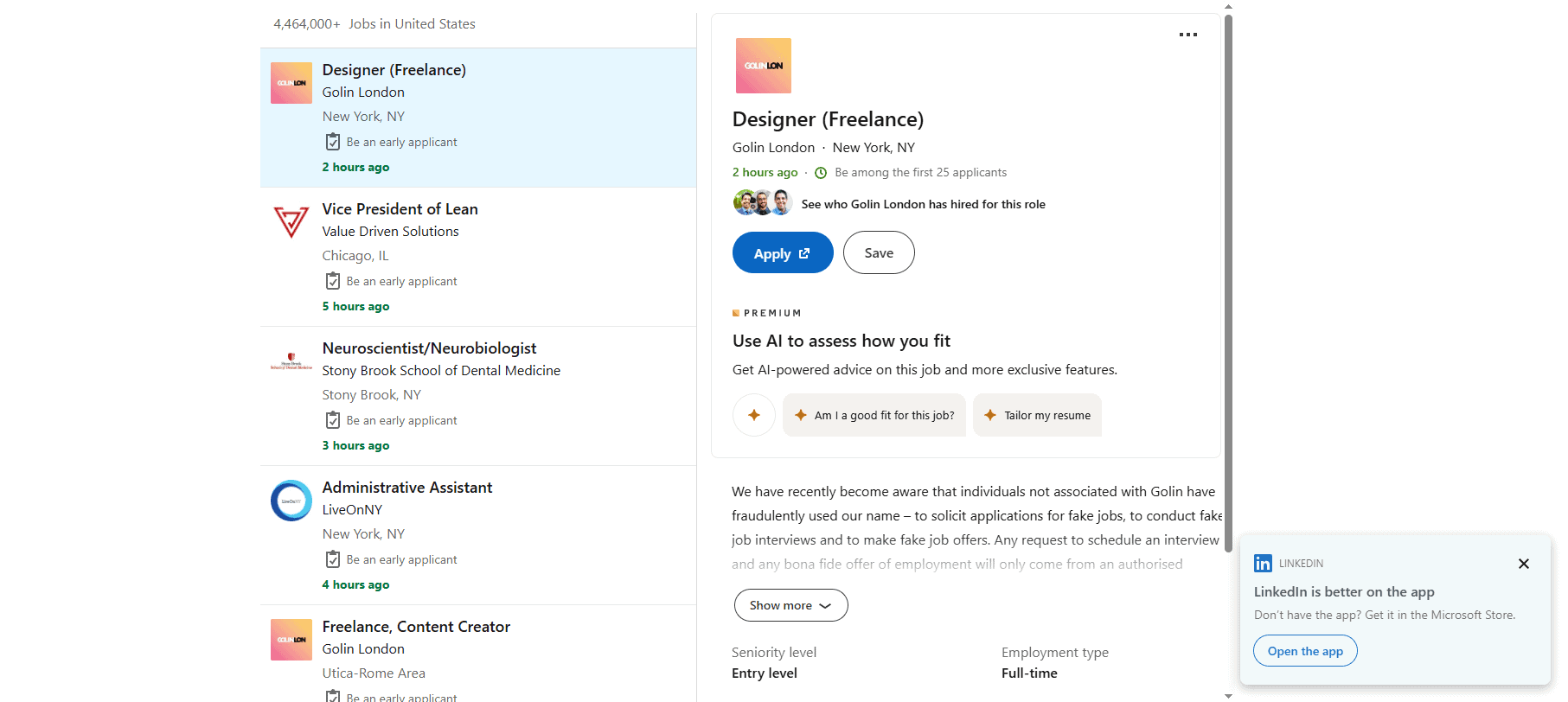Click '4,464,000+ Jobs in United States' text
This screenshot has width=1568, height=702.
[374, 24]
